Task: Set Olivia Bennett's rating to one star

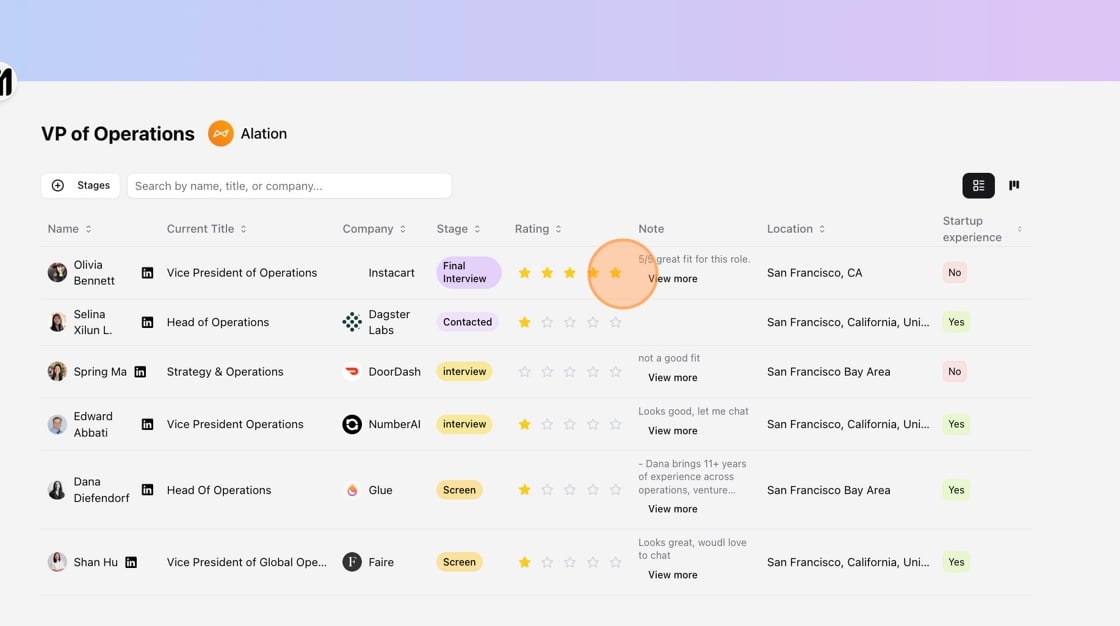Action: (x=524, y=273)
